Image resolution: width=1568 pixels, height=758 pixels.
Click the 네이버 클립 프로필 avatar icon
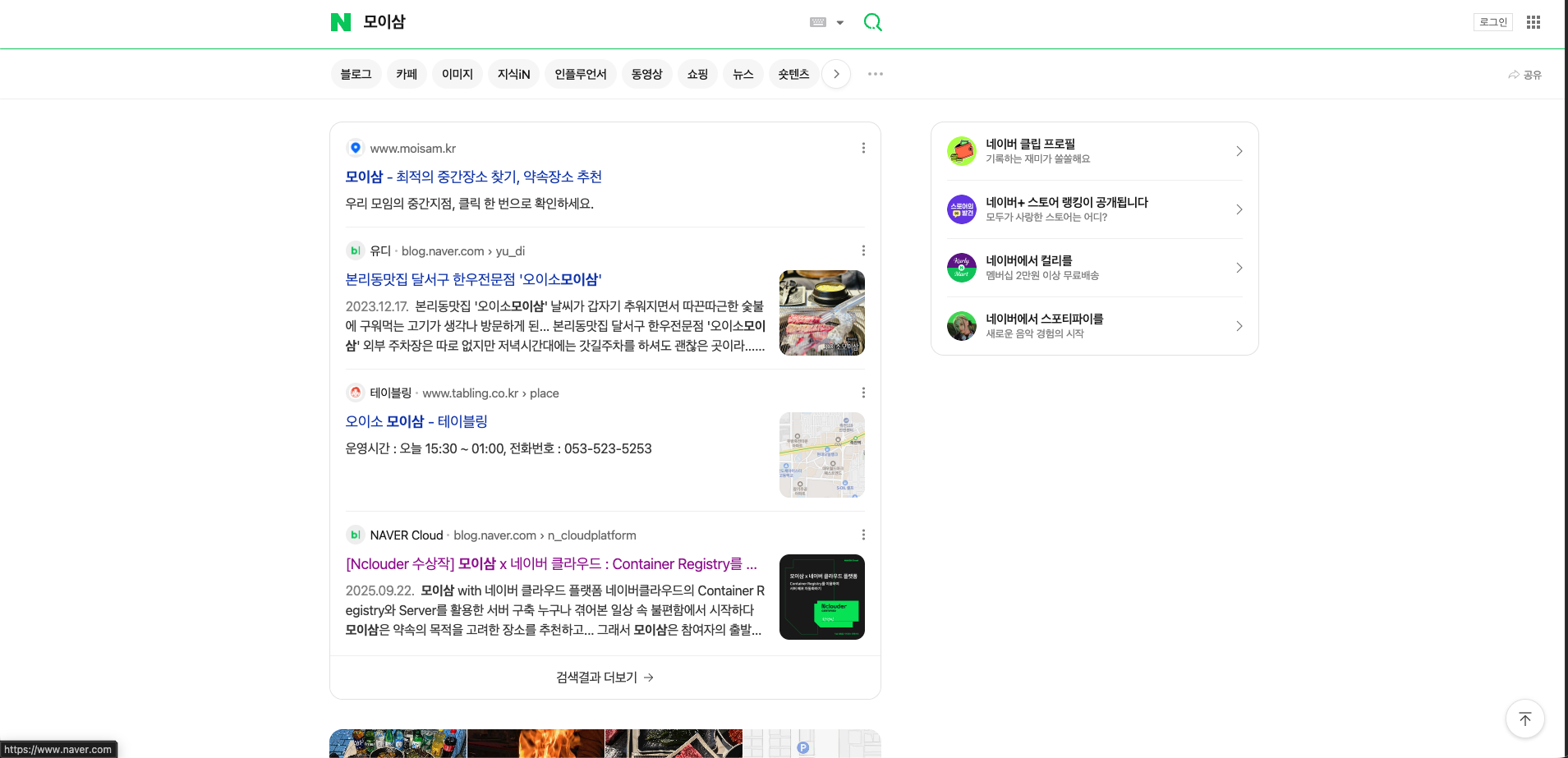click(961, 151)
